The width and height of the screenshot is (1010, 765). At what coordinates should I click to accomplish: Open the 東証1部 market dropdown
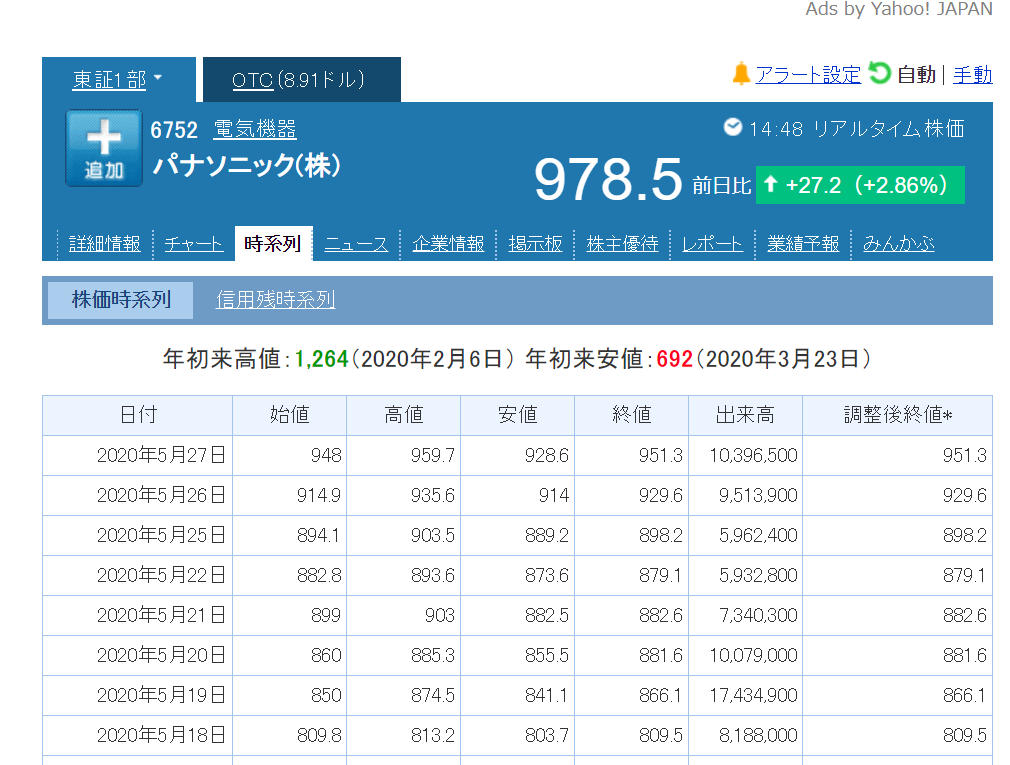coord(117,79)
